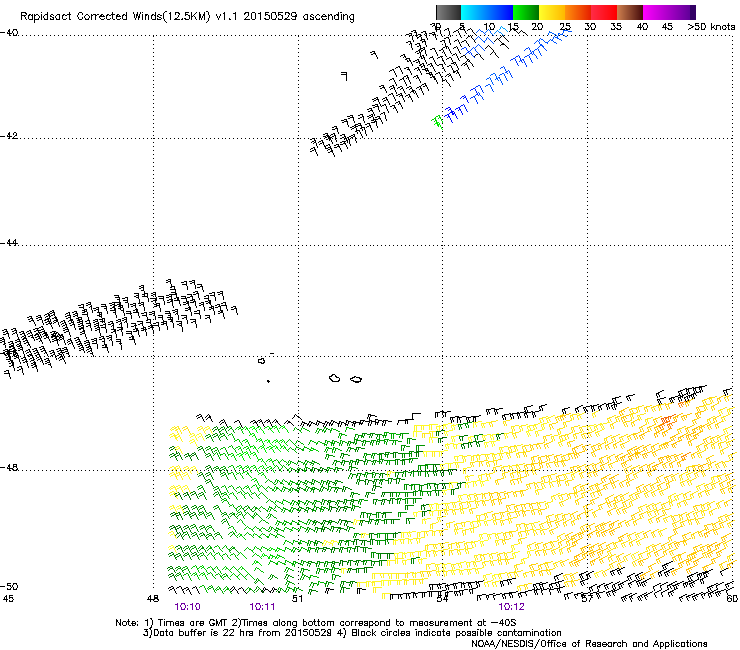Click the 'Times are GMT' note line
740x650 pixels.
click(316, 623)
